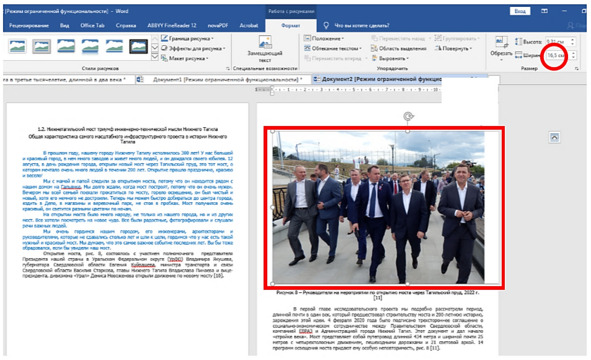This screenshot has width=591, height=360.
Task: Open Макет рисунка dropdown
Action: tap(184, 58)
